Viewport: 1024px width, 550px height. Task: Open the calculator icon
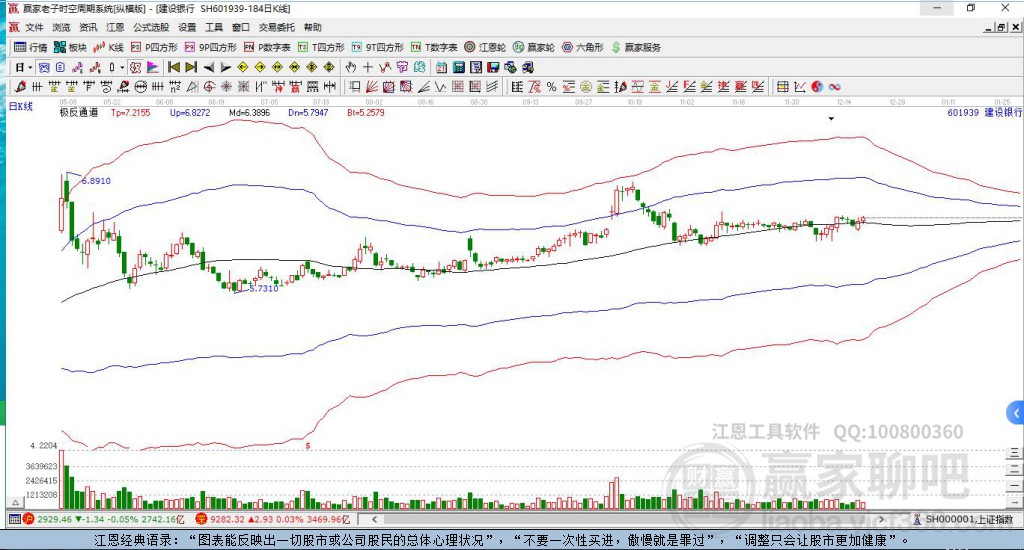click(458, 67)
